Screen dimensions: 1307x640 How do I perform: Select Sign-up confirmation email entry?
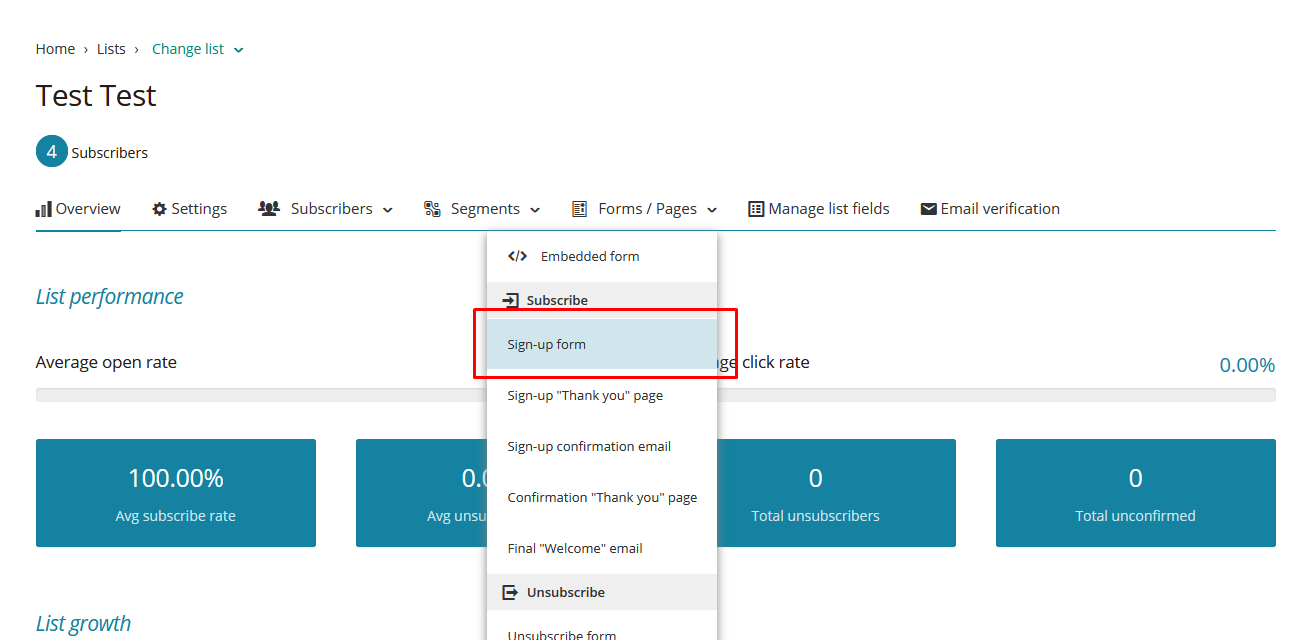pos(602,446)
